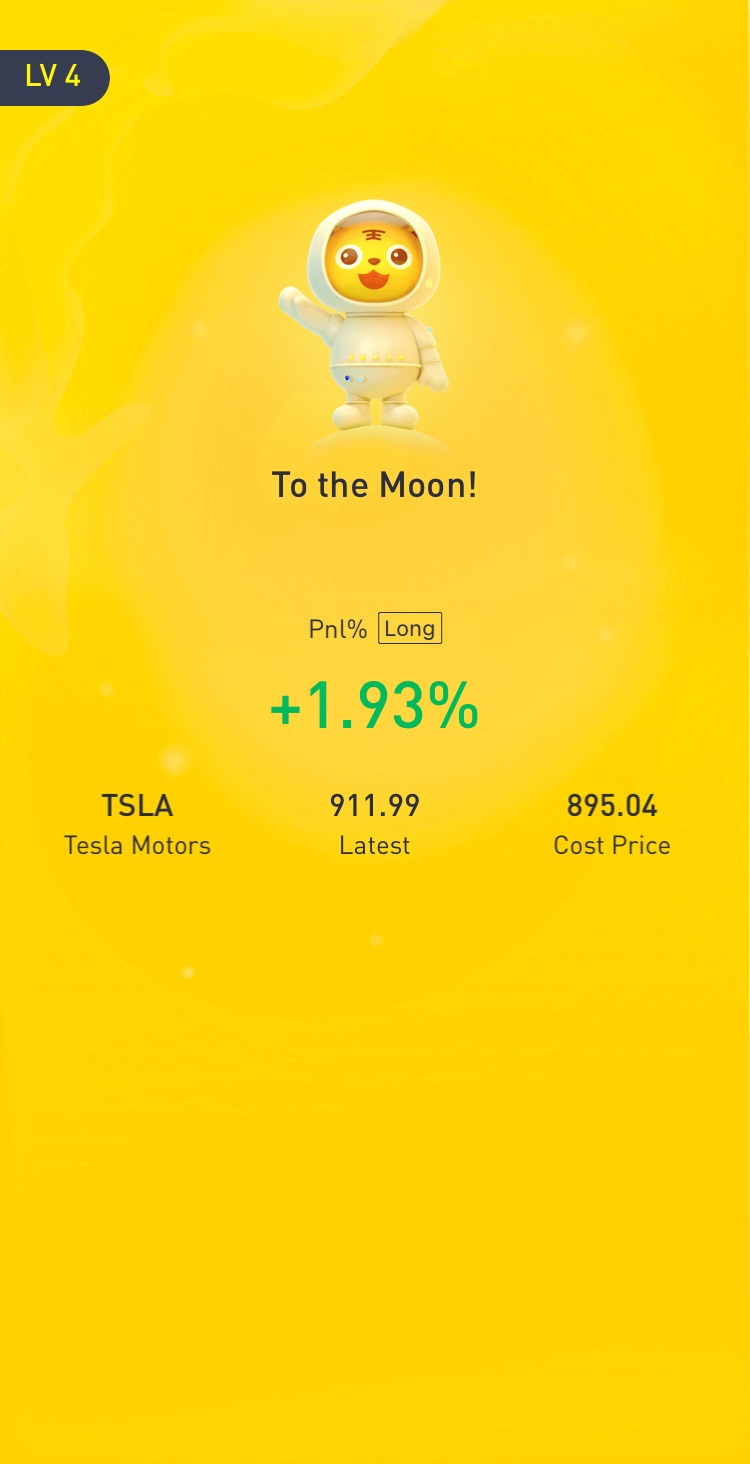Tap the "To the Moon!" caption
750x1464 pixels.
374,485
